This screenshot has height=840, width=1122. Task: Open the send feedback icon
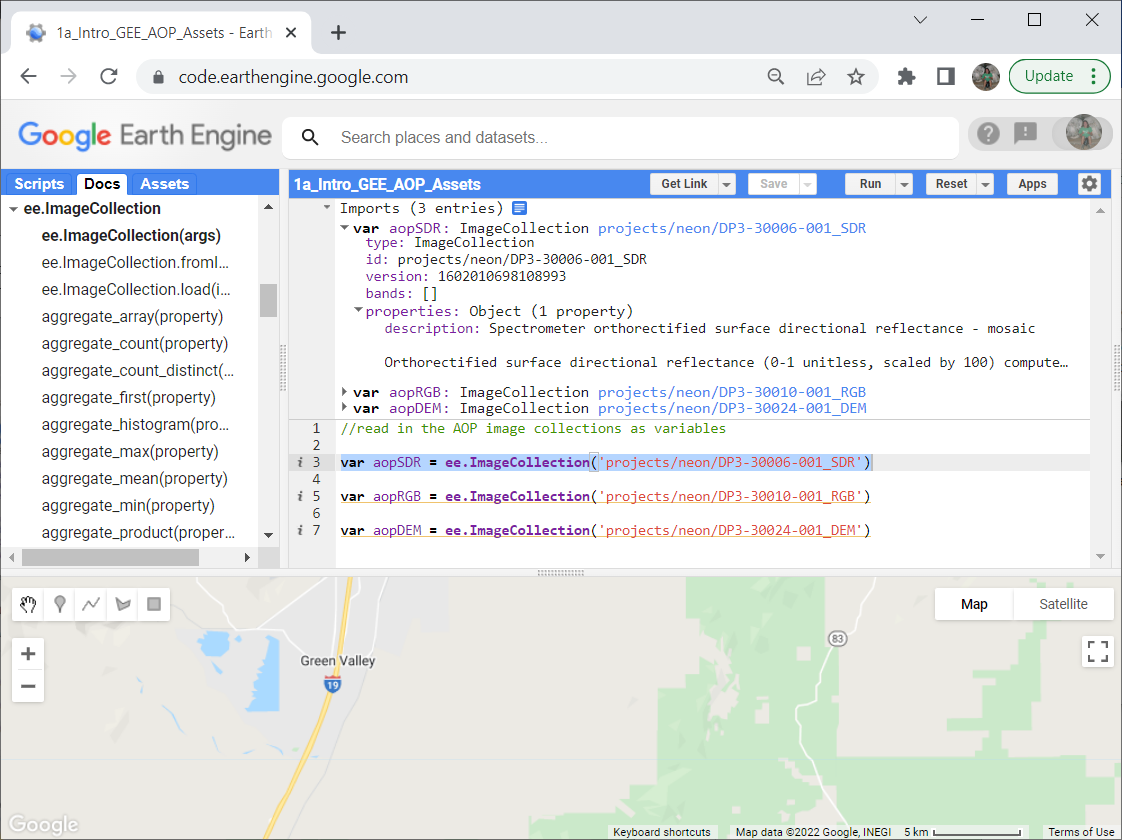(x=1025, y=133)
